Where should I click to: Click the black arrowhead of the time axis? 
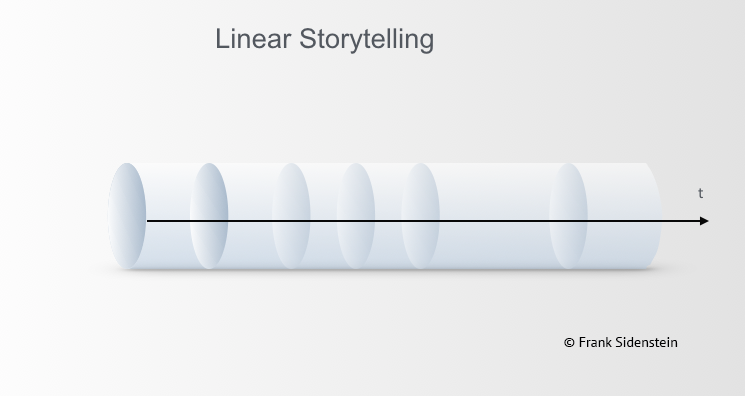[x=704, y=221]
